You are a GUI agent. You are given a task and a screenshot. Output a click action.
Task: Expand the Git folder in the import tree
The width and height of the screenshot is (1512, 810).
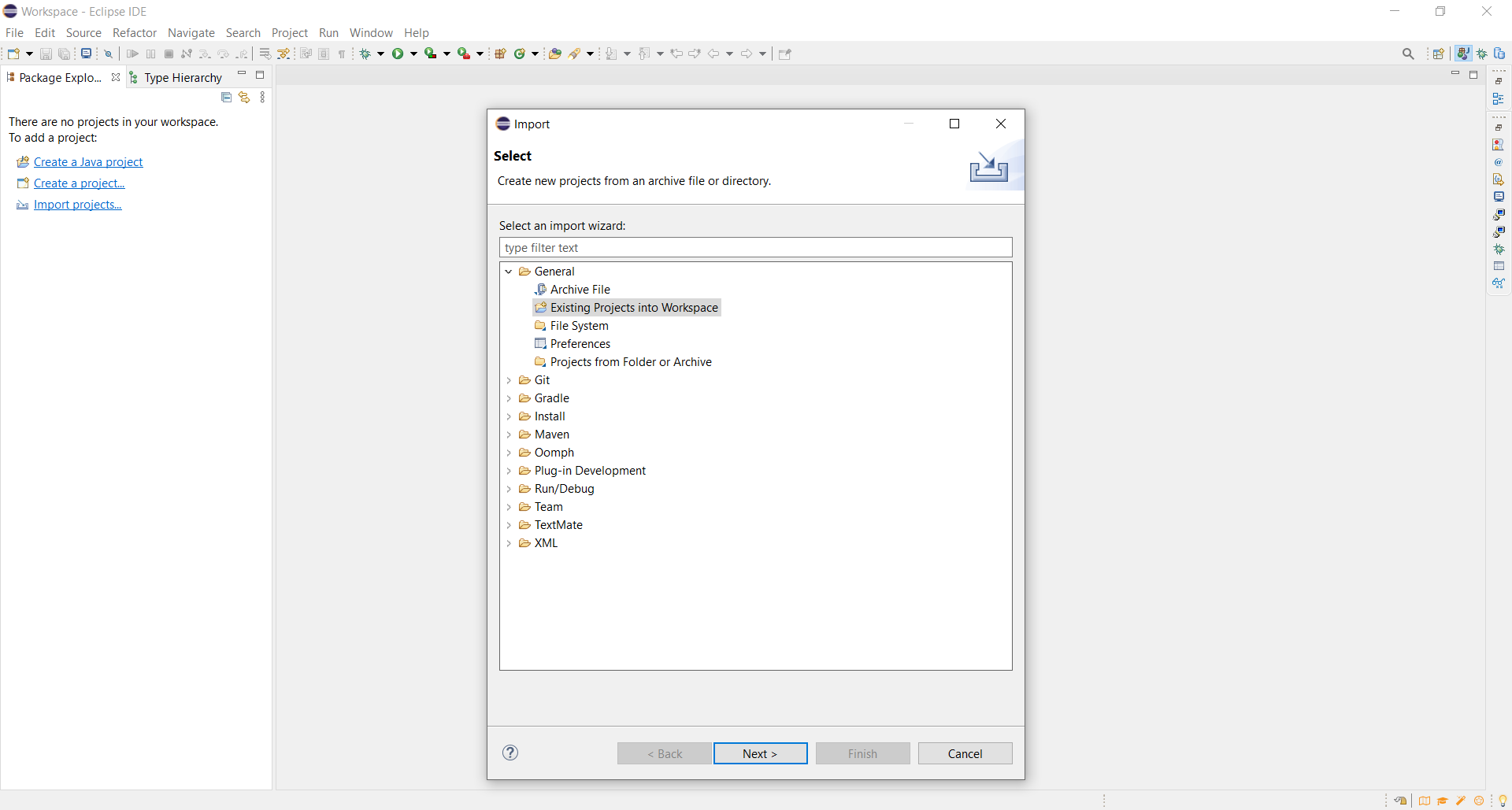(509, 380)
